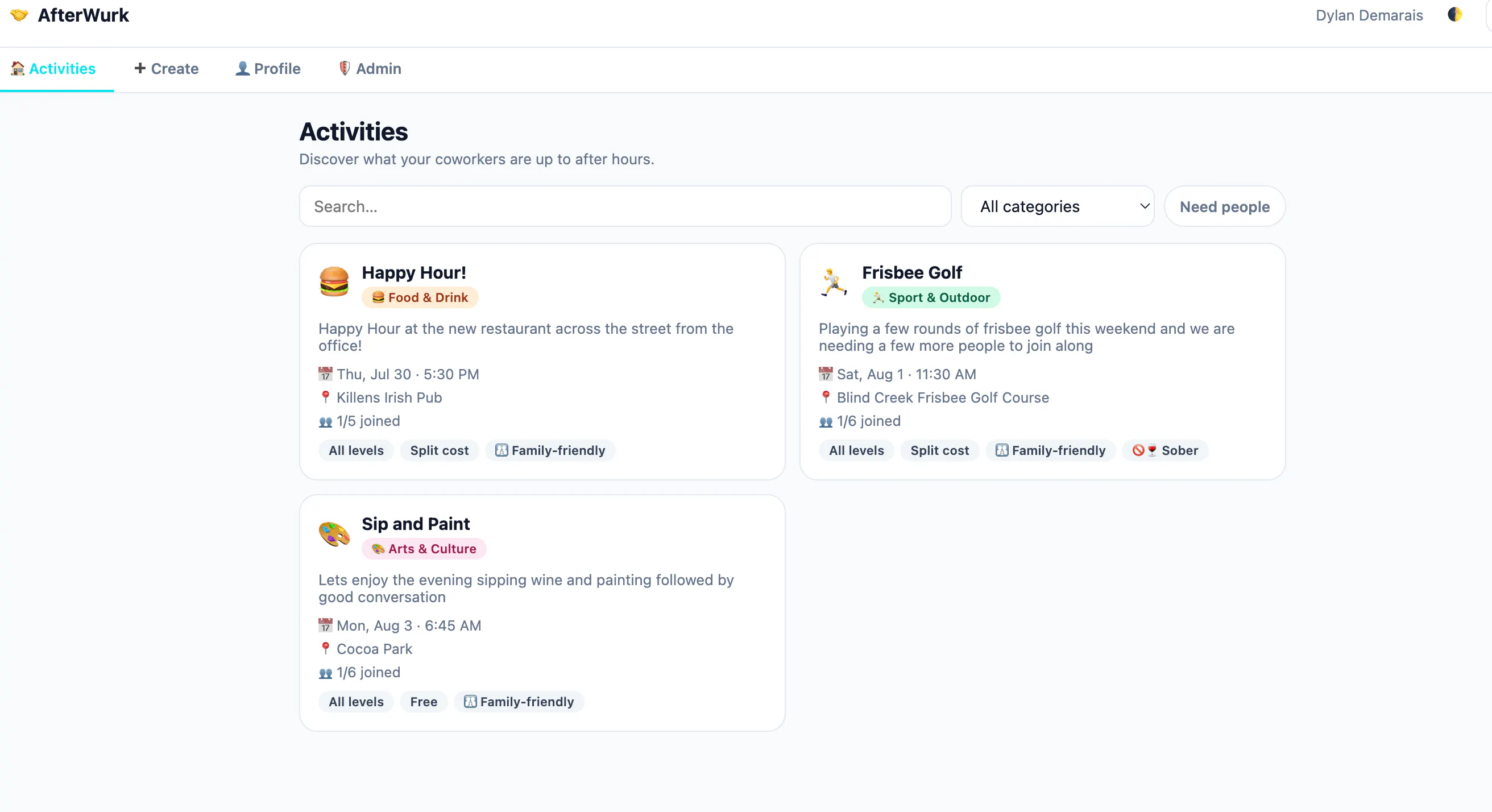The width and height of the screenshot is (1492, 812).
Task: Click the no-alcohol icon on Sober tag
Action: 1145,450
